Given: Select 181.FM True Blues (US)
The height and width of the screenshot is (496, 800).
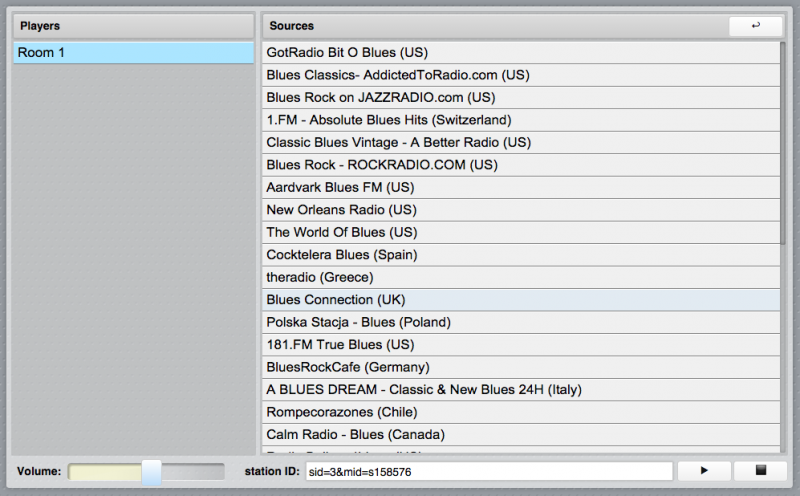Looking at the screenshot, I should pos(521,344).
